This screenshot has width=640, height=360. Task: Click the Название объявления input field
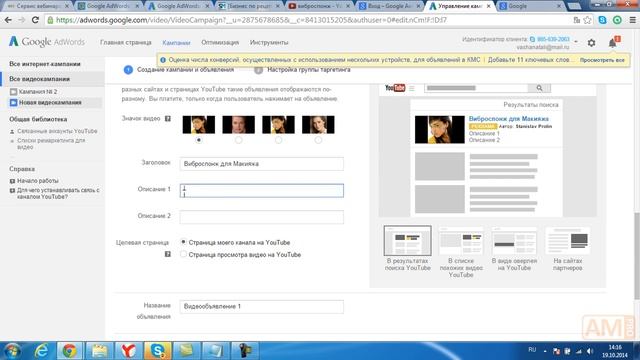[x=262, y=307]
